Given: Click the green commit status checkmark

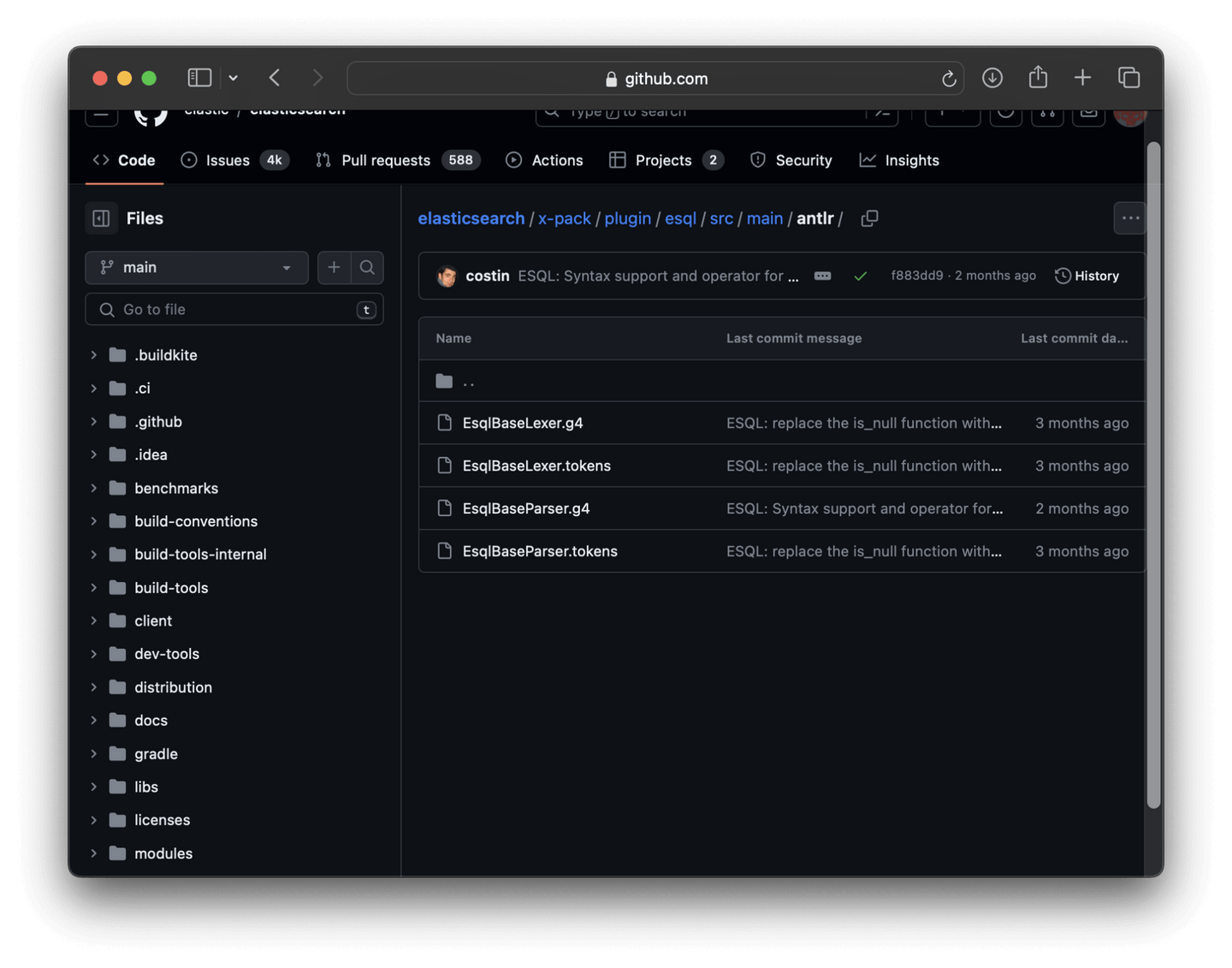Looking at the screenshot, I should [x=860, y=276].
